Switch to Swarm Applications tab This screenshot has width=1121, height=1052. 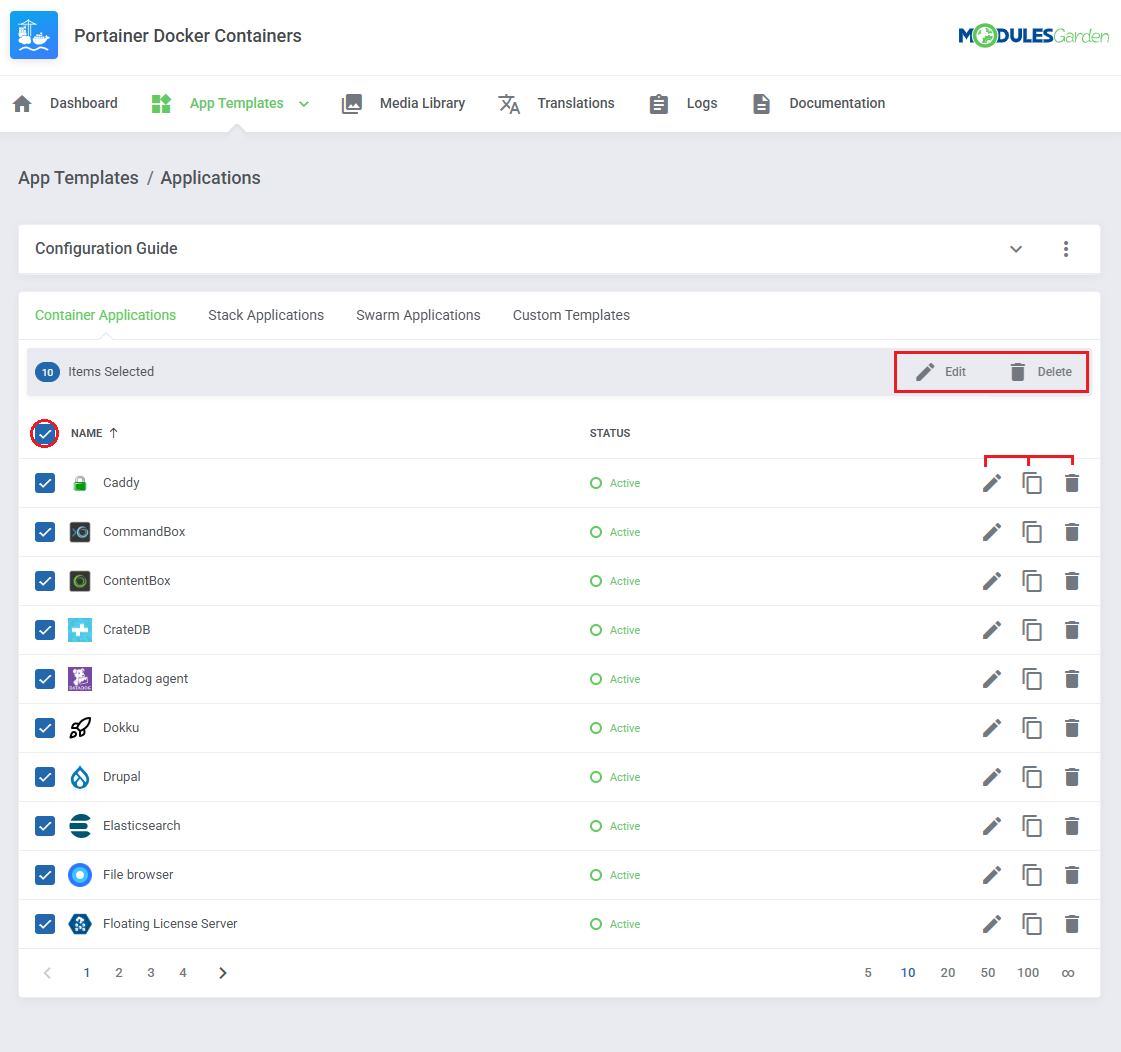tap(418, 315)
